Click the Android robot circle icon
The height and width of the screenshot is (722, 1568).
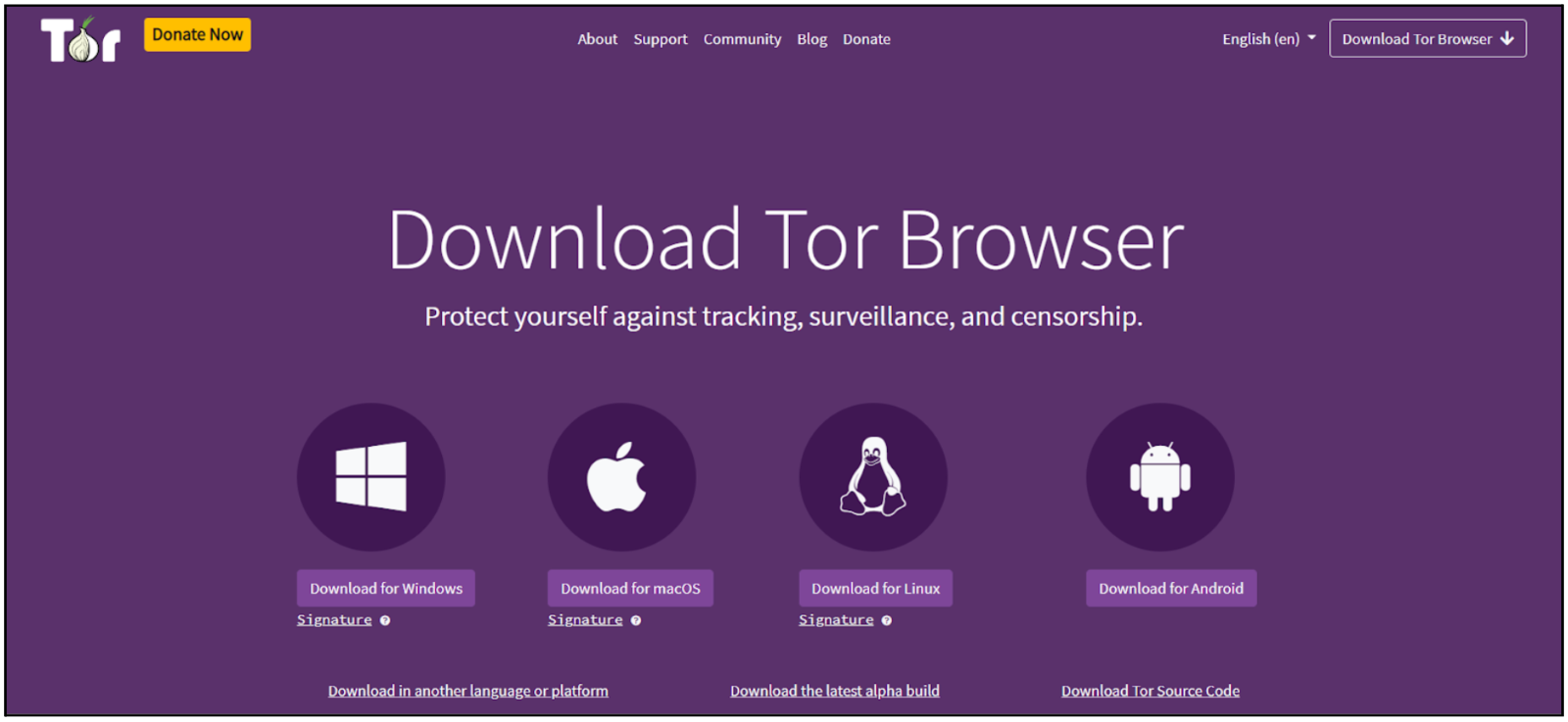pyautogui.click(x=1160, y=477)
